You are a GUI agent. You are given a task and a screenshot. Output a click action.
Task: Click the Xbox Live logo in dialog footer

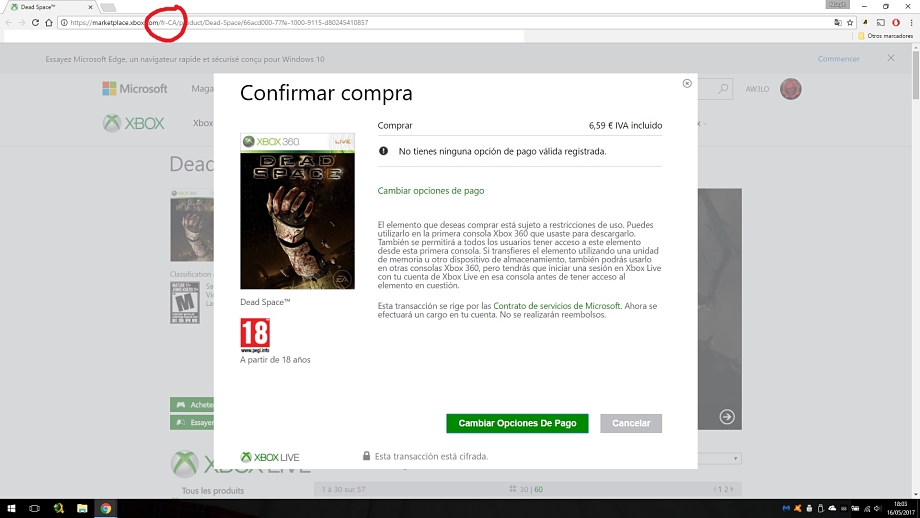(270, 457)
